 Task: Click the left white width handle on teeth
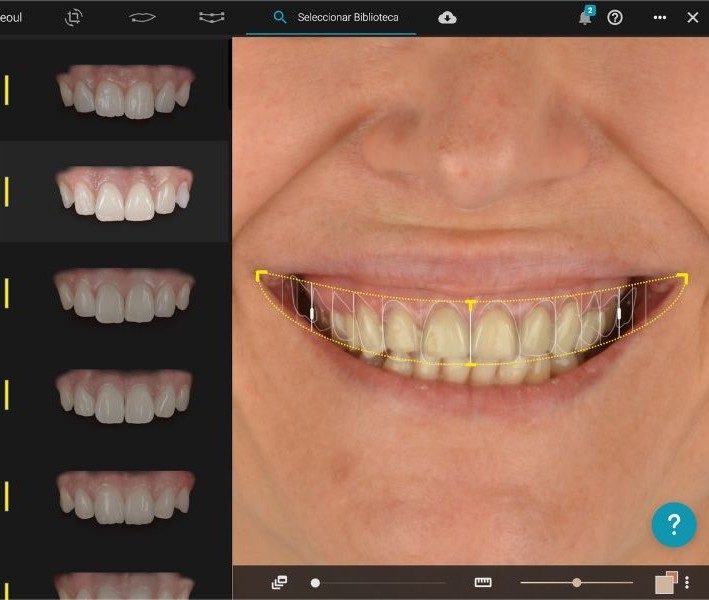(x=312, y=313)
